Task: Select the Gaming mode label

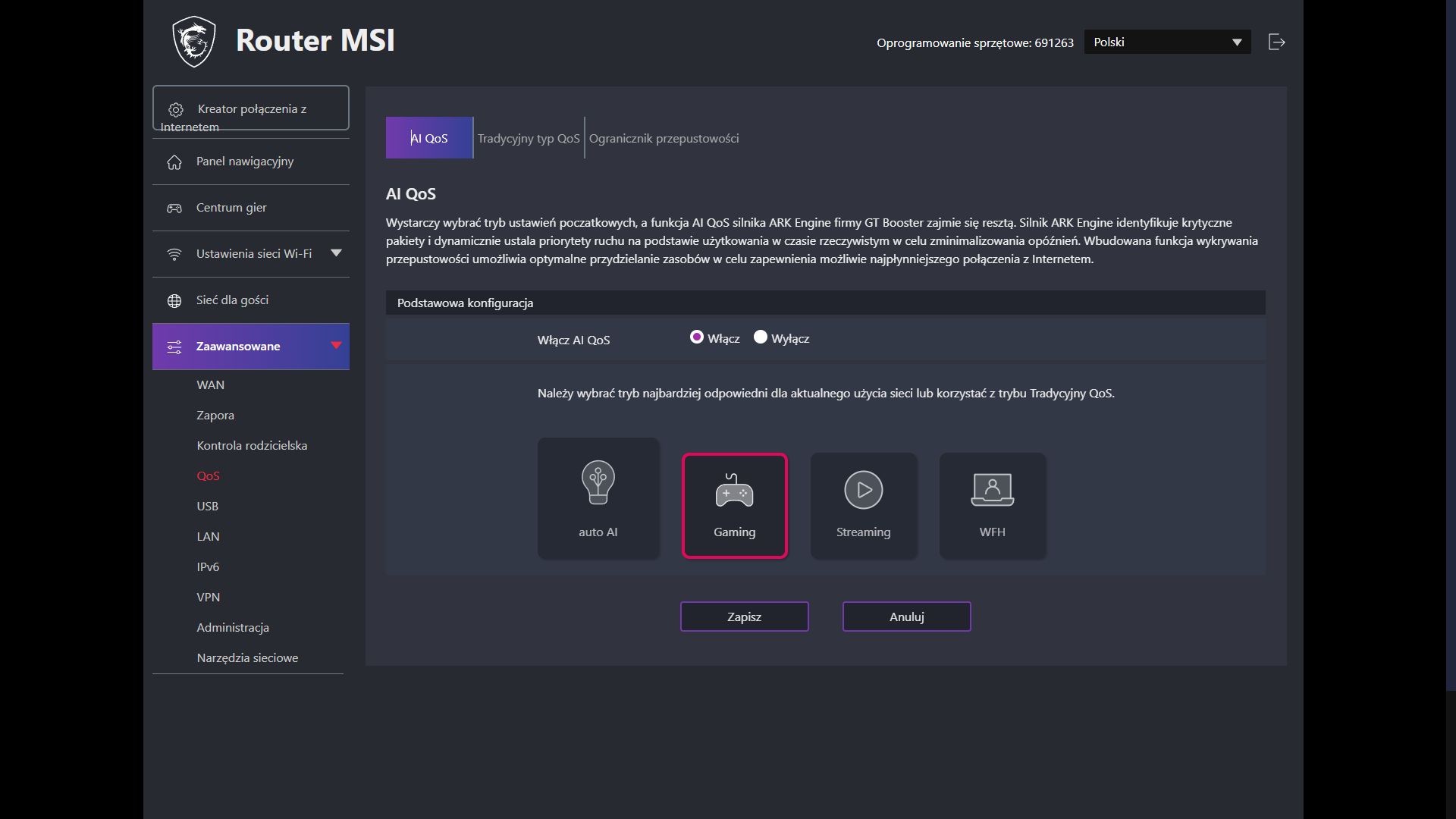Action: (735, 532)
